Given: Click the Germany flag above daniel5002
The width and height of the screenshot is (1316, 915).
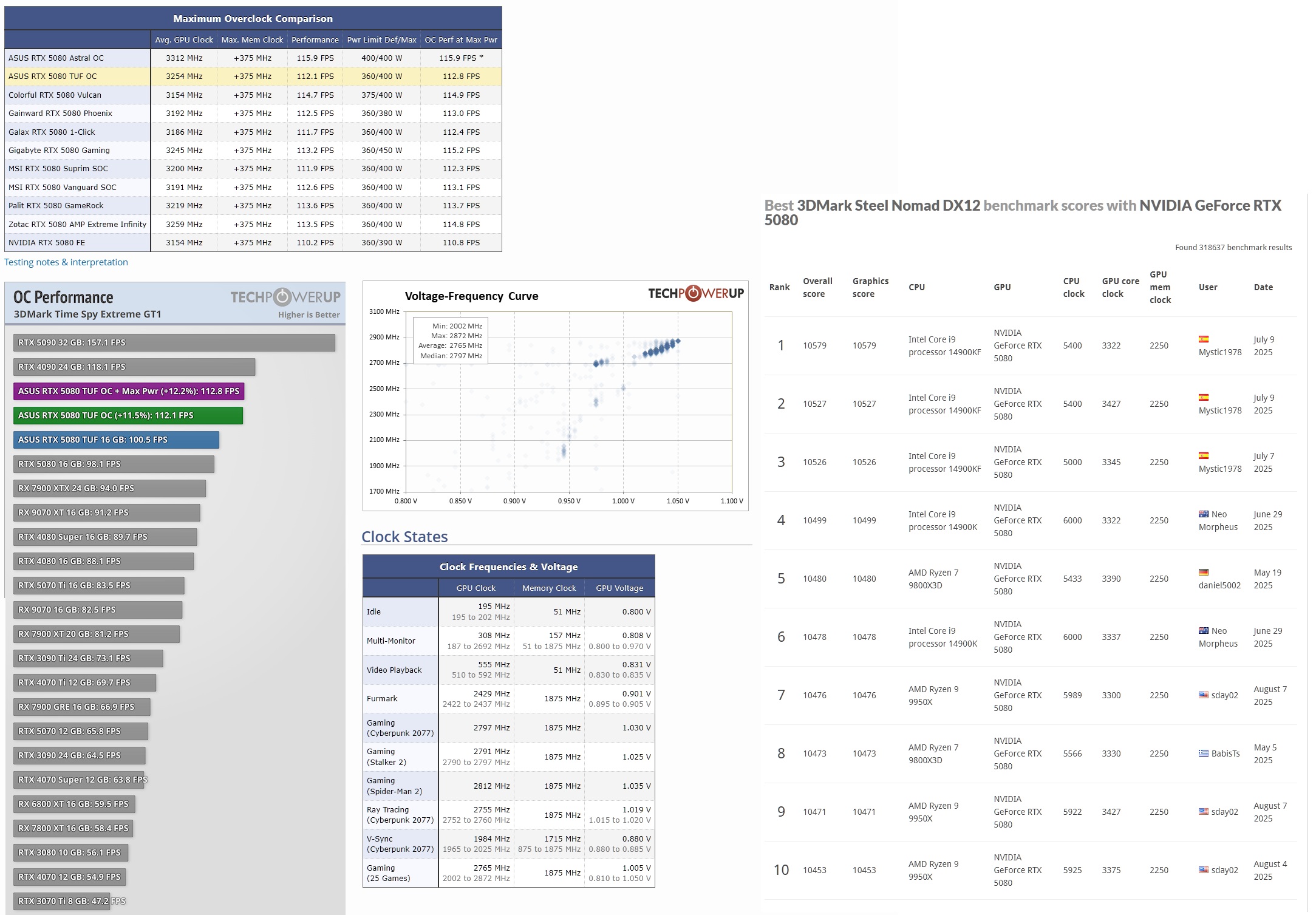Looking at the screenshot, I should 1203,573.
